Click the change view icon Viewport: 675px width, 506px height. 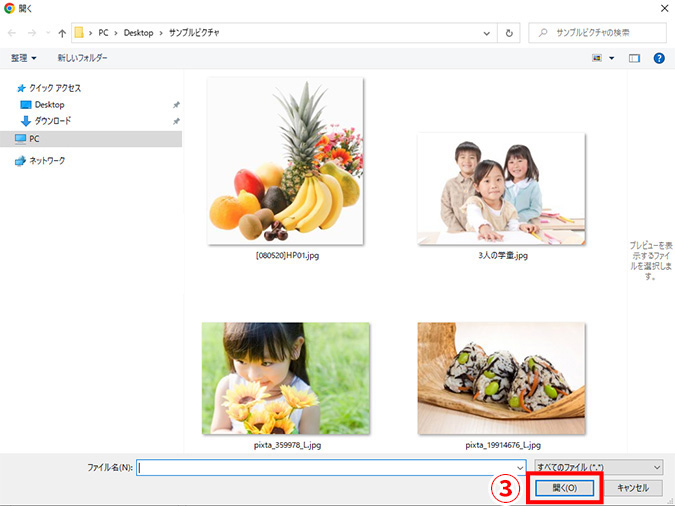(x=597, y=58)
